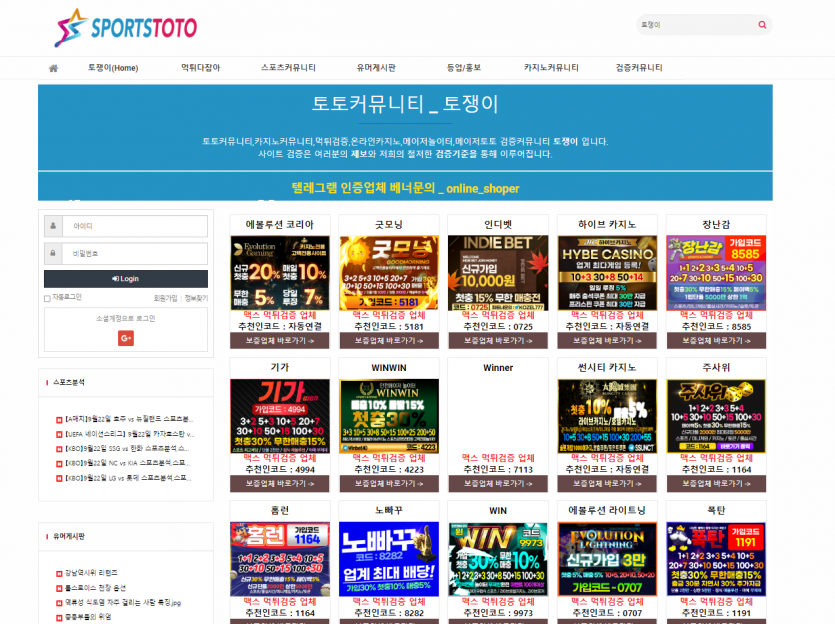This screenshot has height=624, width=835.
Task: Open the 먹튀다잡아 menu
Action: 200,68
